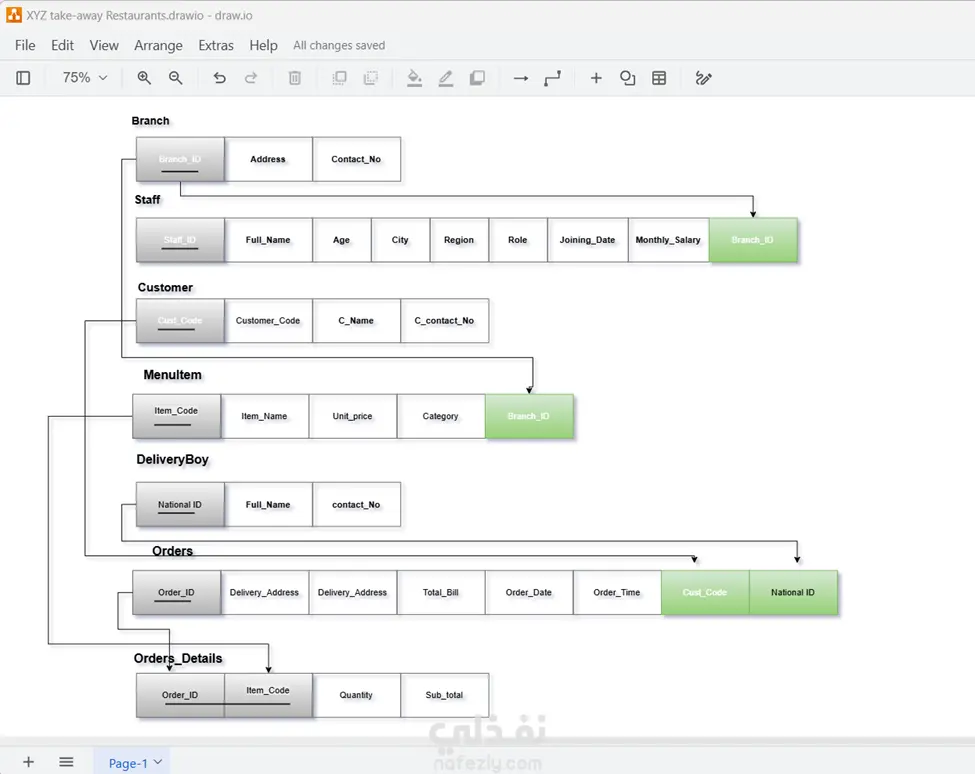The height and width of the screenshot is (774, 975).
Task: Click the delete trash icon
Action: pos(295,78)
